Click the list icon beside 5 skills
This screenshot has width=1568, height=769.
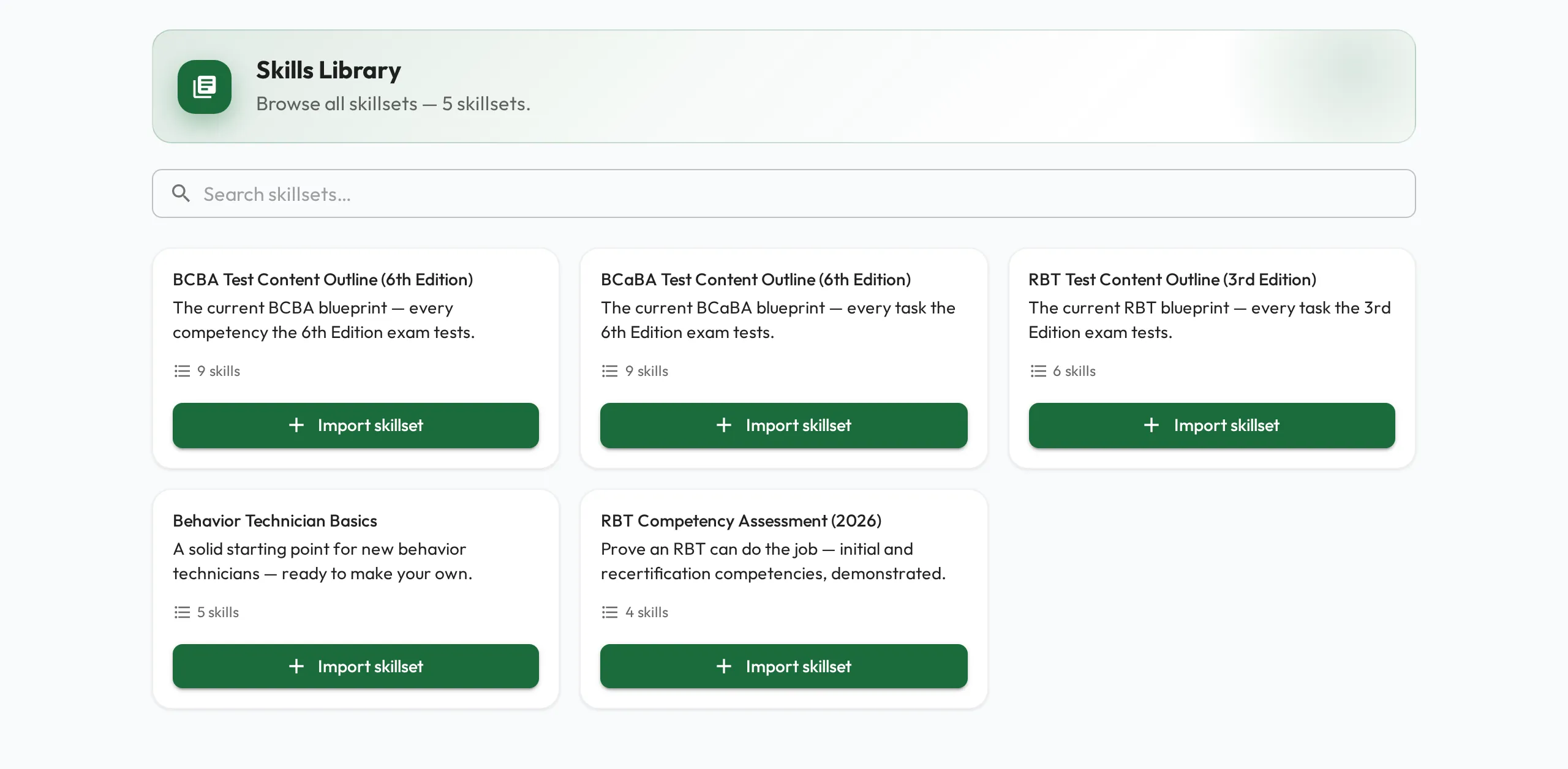[182, 612]
